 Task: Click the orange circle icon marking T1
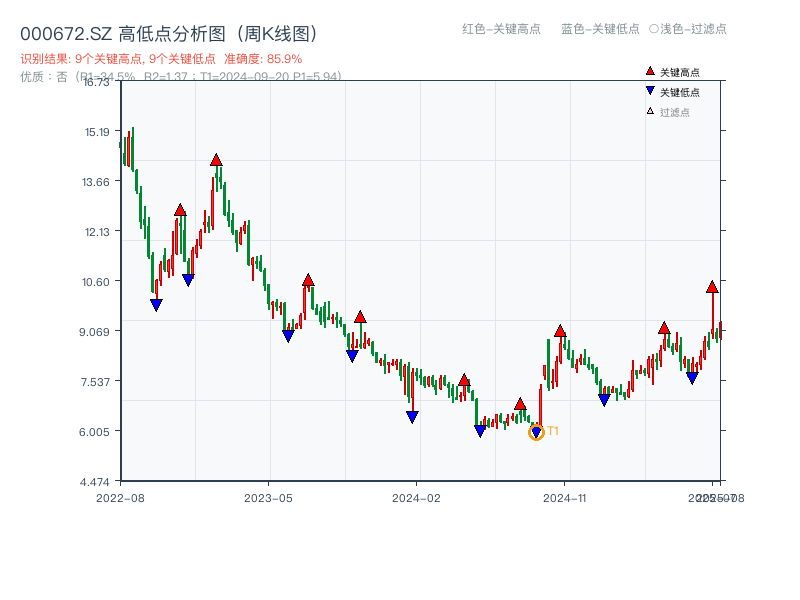point(536,432)
